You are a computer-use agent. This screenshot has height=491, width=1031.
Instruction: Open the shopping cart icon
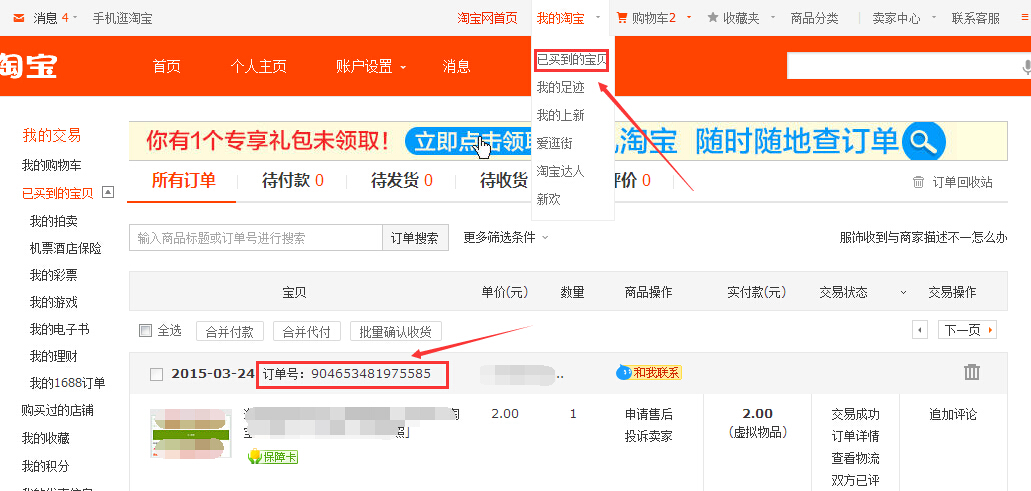coord(621,18)
